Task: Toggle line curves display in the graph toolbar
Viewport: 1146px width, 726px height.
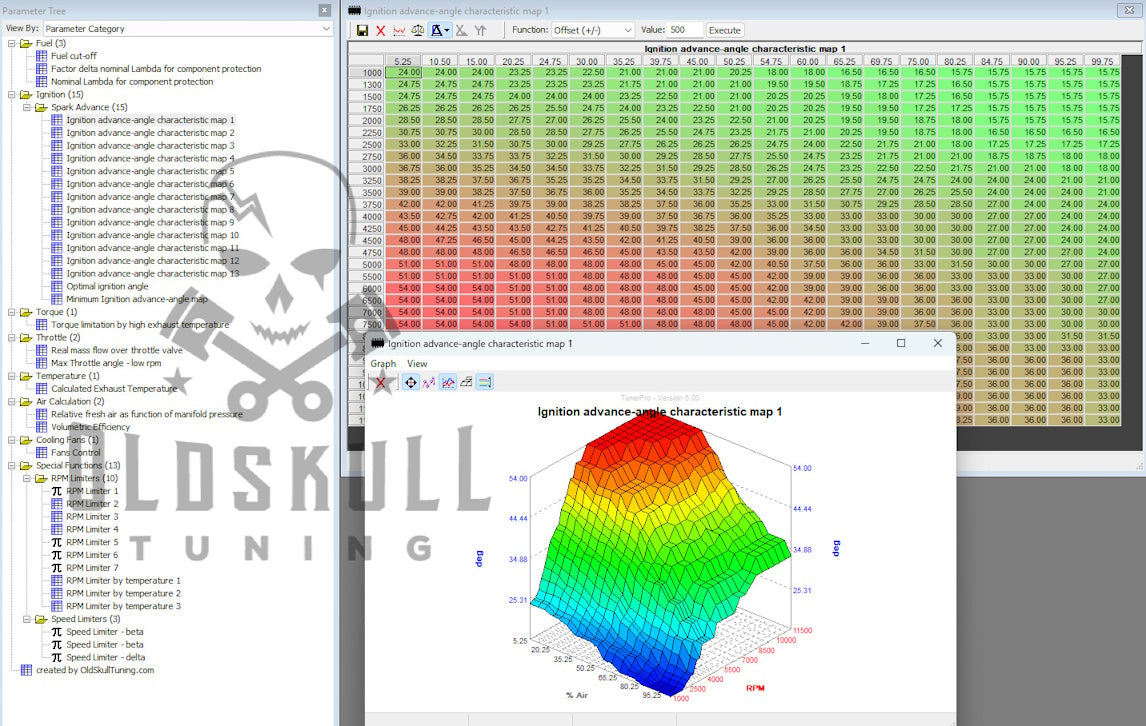Action: 447,382
